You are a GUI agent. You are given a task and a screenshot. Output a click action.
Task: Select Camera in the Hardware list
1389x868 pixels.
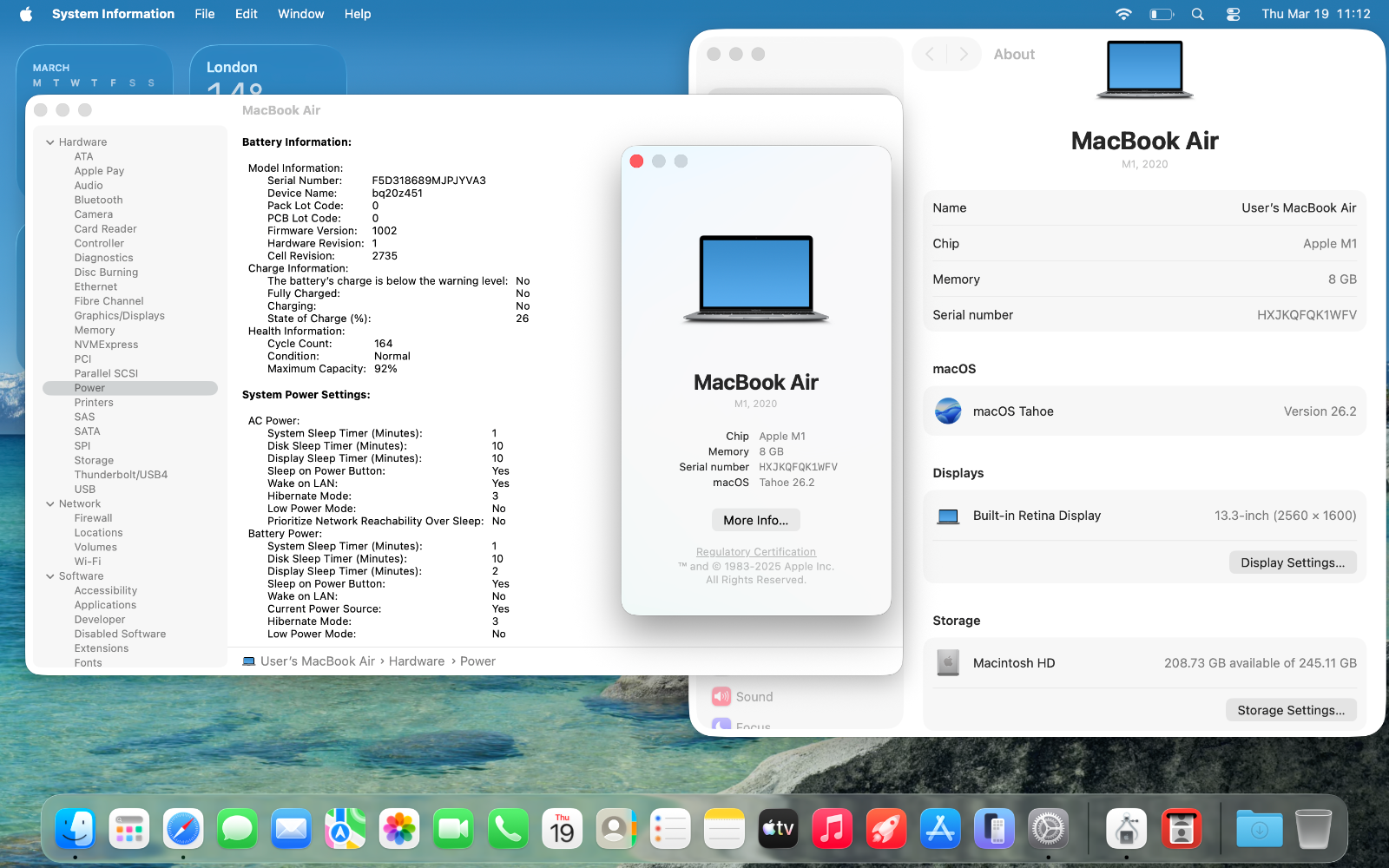[94, 214]
